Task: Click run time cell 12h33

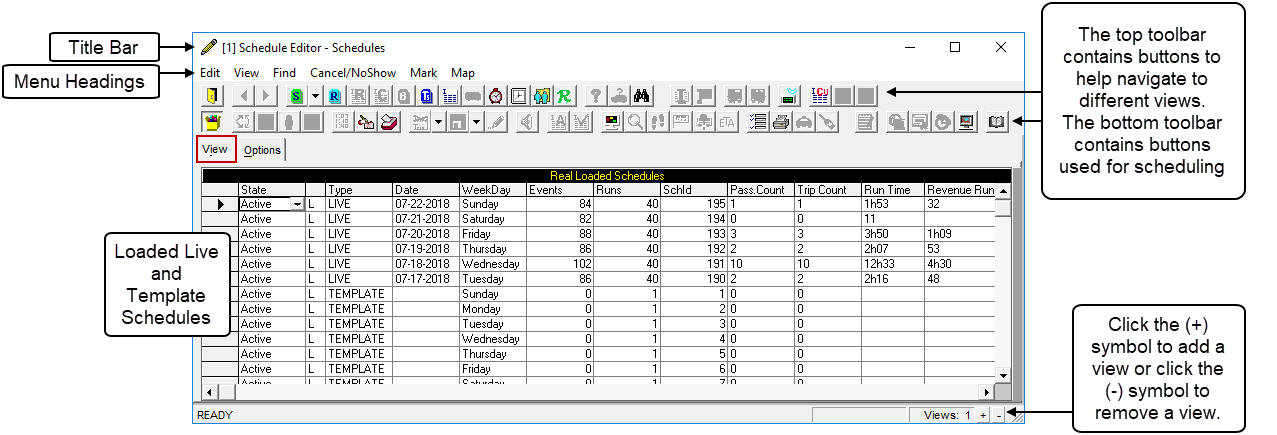Action: pyautogui.click(x=892, y=264)
